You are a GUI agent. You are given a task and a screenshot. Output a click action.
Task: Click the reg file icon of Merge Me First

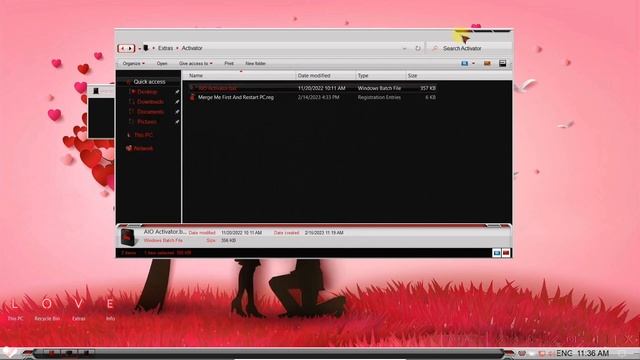click(x=192, y=97)
